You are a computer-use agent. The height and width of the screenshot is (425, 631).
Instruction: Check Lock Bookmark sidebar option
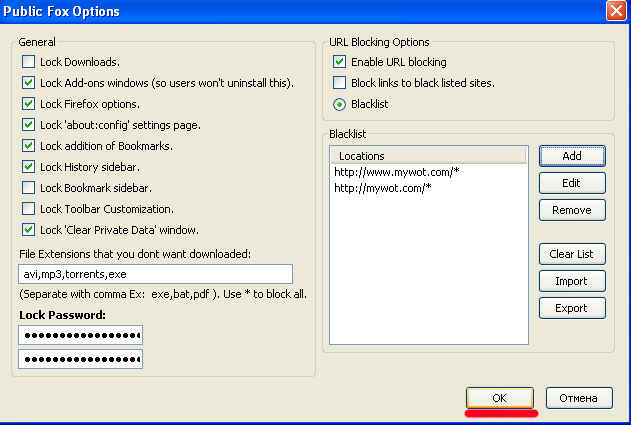tap(28, 188)
